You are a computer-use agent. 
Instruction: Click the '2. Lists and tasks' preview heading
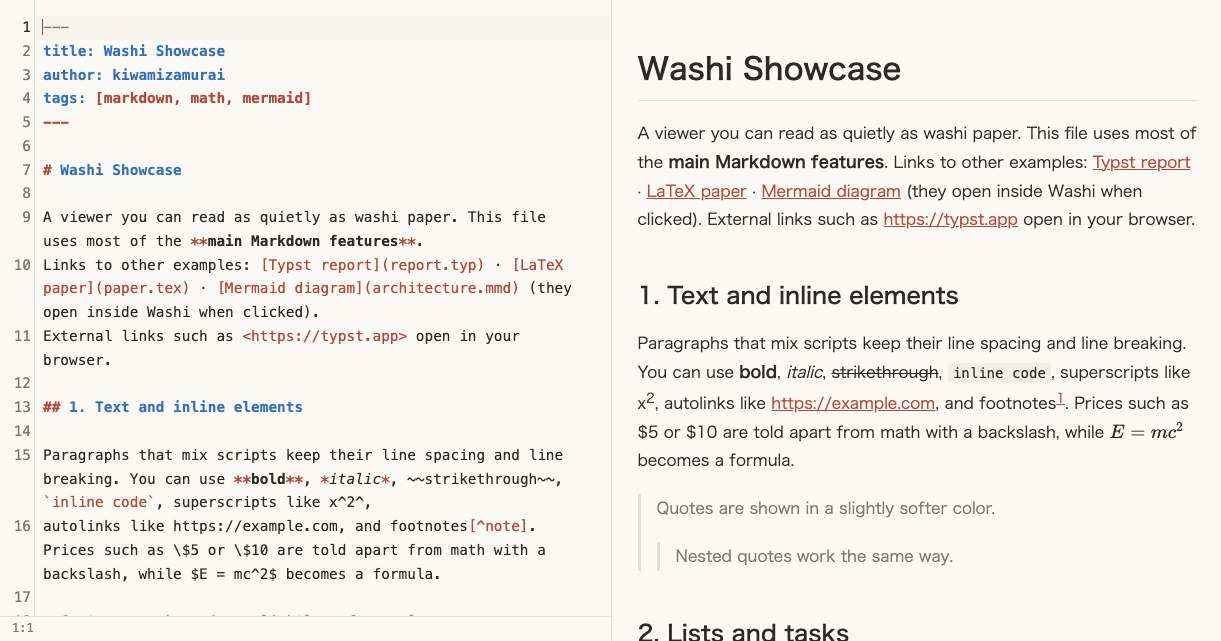click(x=743, y=631)
